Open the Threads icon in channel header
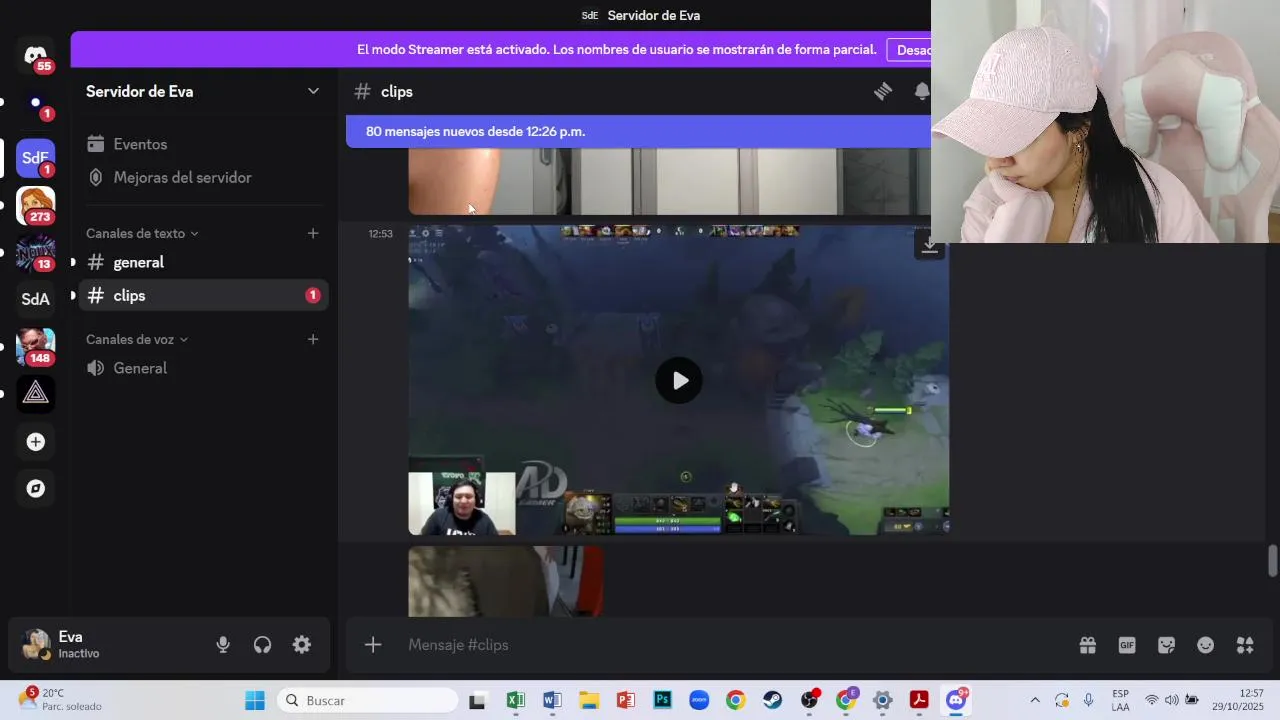Screen dimensions: 1280x720 pos(883,91)
